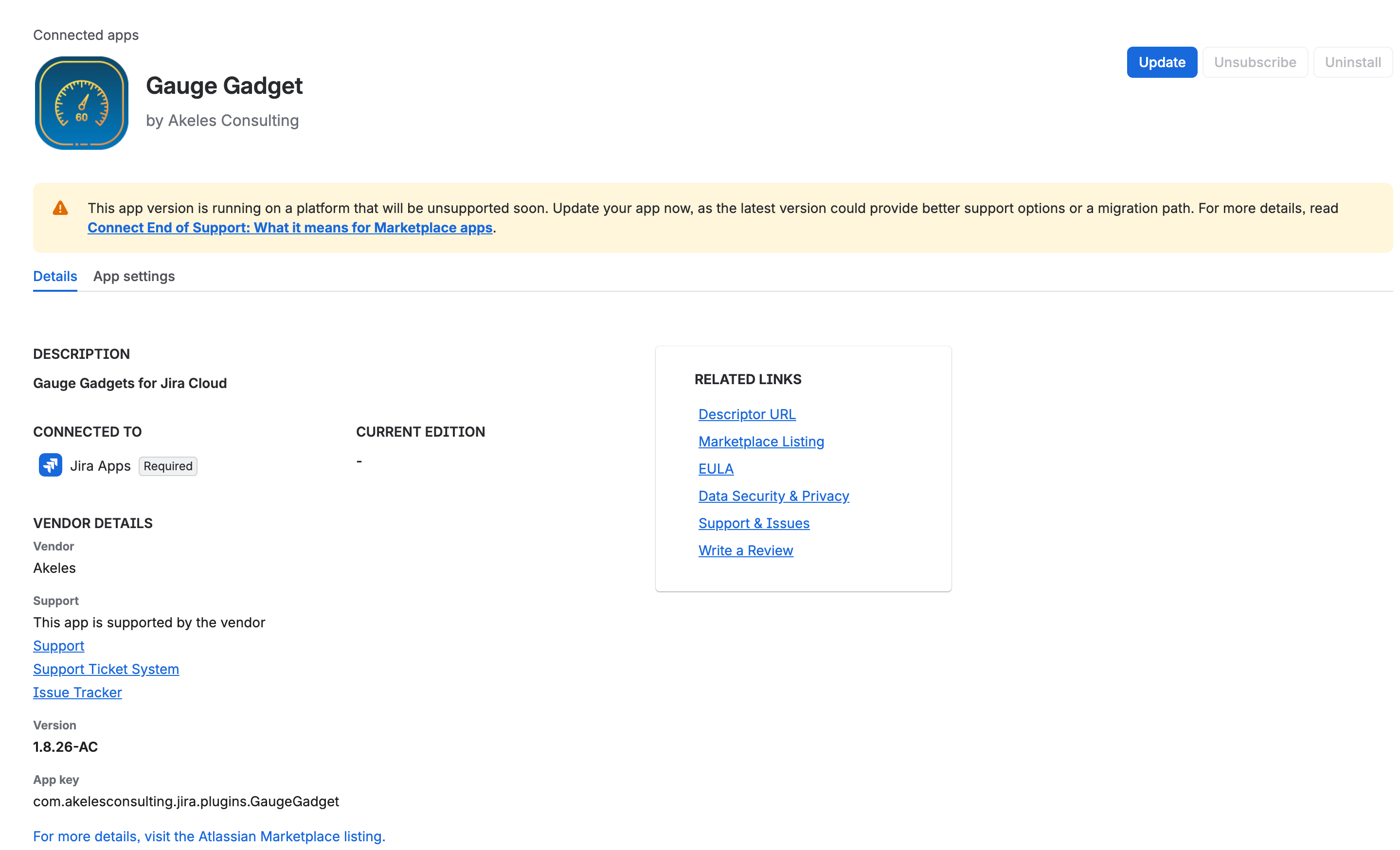Click the Gauge Gadget app logo
Screen dimensions: 1400x850
point(82,103)
